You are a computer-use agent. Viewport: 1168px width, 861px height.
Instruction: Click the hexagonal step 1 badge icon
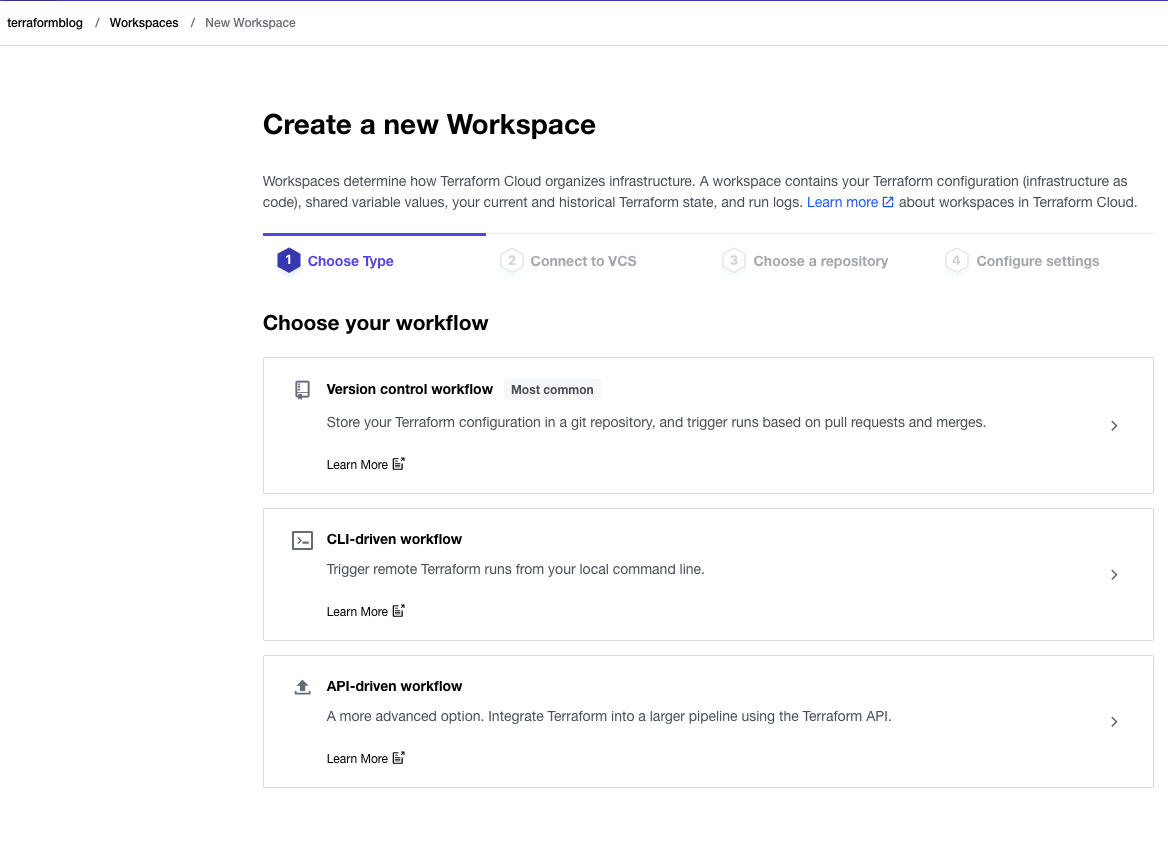(288, 260)
